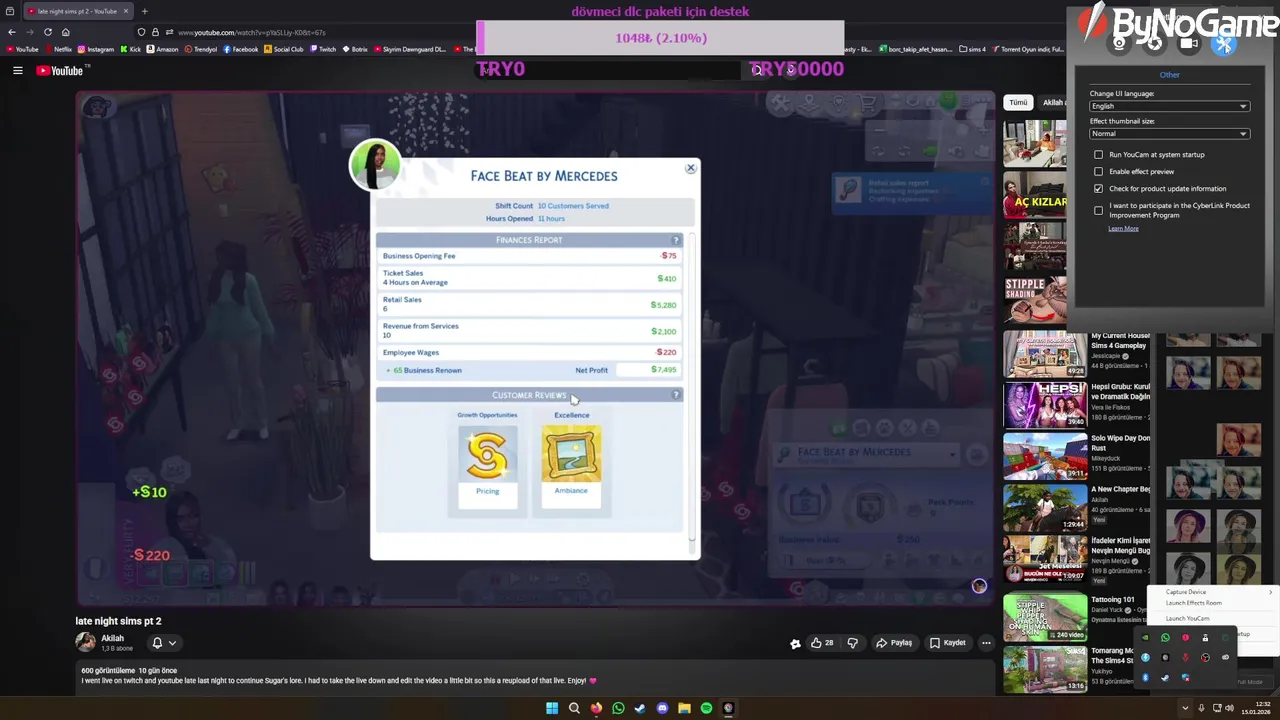Select the Tümü filter chip
The width and height of the screenshot is (1280, 720).
tap(1018, 102)
